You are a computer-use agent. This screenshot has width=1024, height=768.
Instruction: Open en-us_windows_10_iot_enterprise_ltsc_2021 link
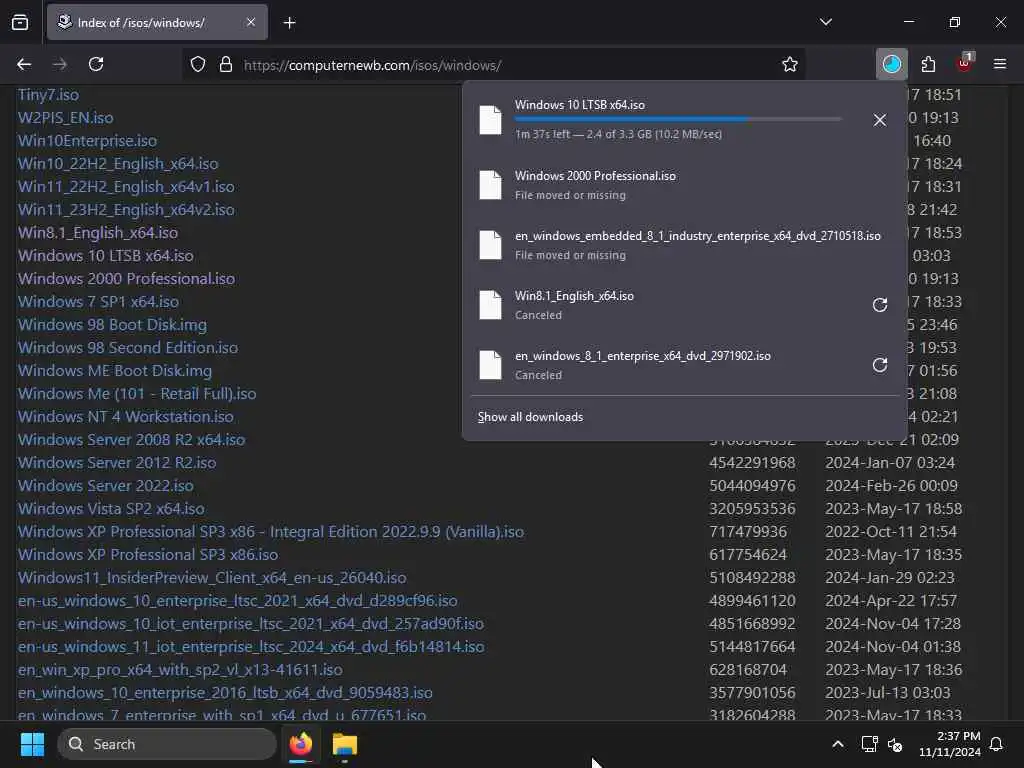coord(251,624)
